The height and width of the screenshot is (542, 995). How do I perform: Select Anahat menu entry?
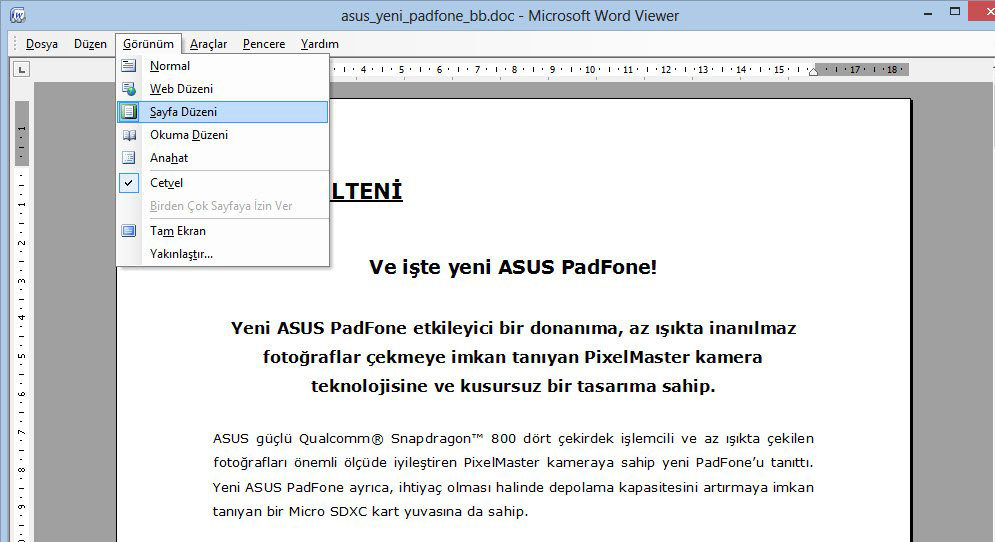coord(223,157)
